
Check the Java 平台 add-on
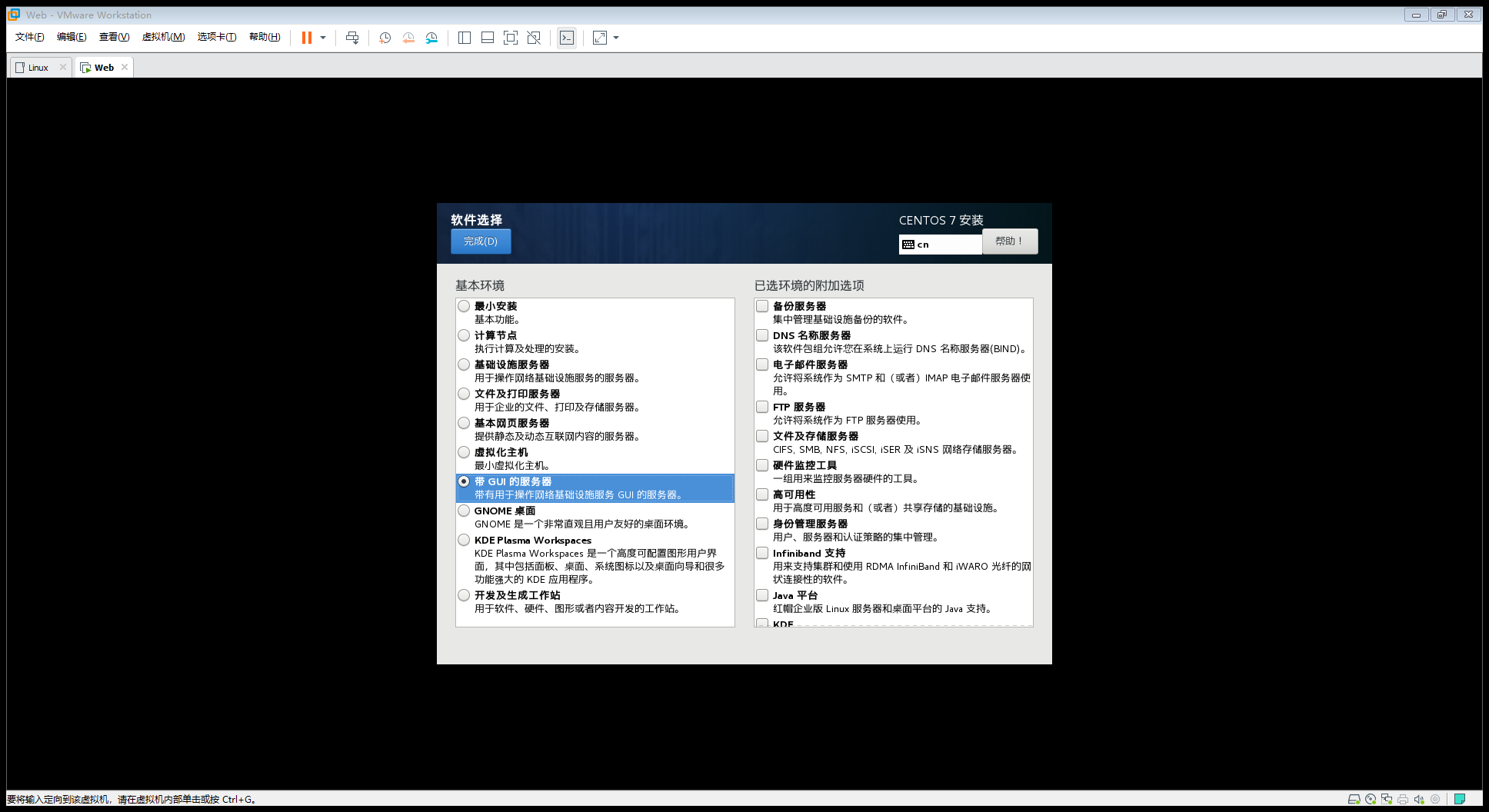[x=762, y=595]
